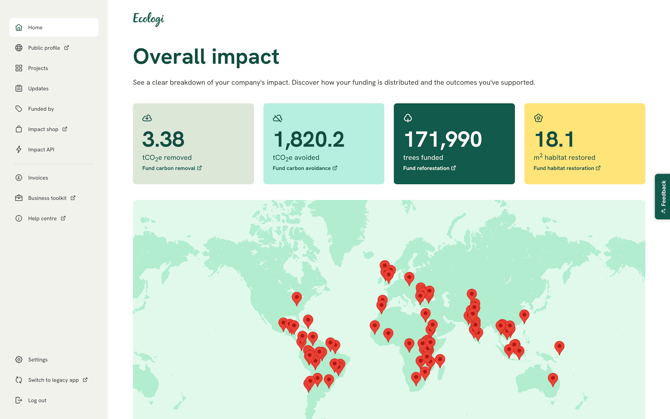This screenshot has height=419, width=670.
Task: Open the Fund habitat restoration link
Action: point(566,168)
